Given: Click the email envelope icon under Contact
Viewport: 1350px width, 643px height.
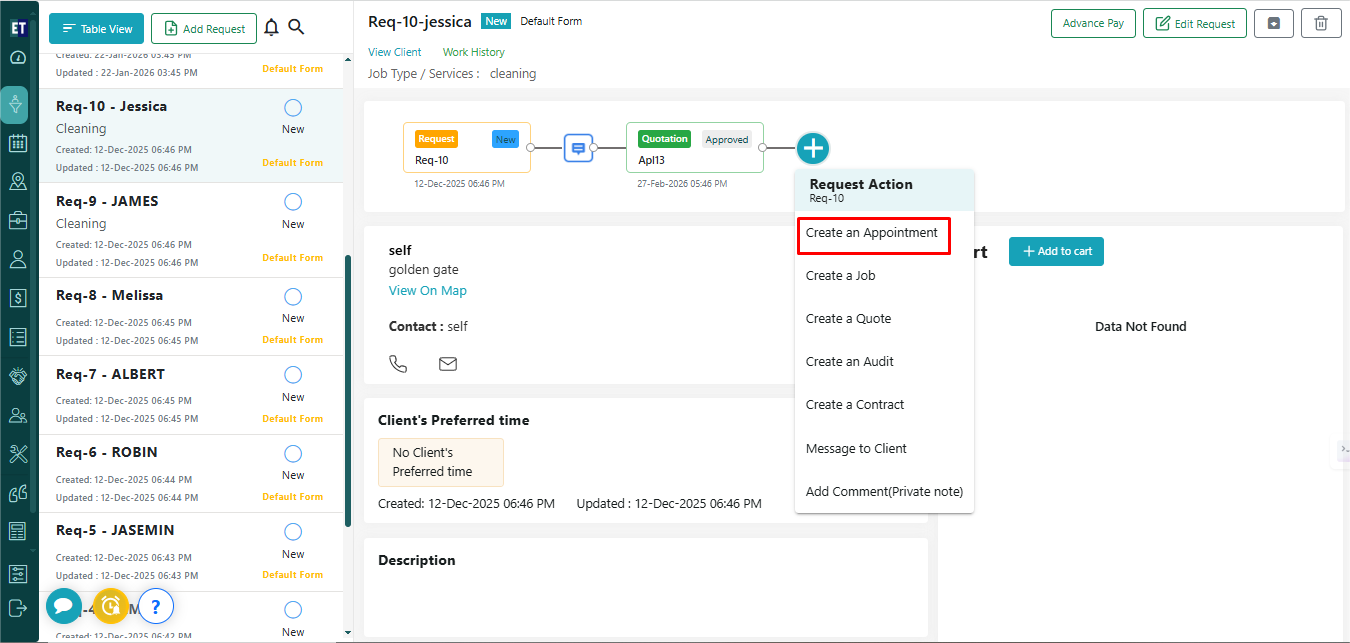Looking at the screenshot, I should pyautogui.click(x=448, y=364).
